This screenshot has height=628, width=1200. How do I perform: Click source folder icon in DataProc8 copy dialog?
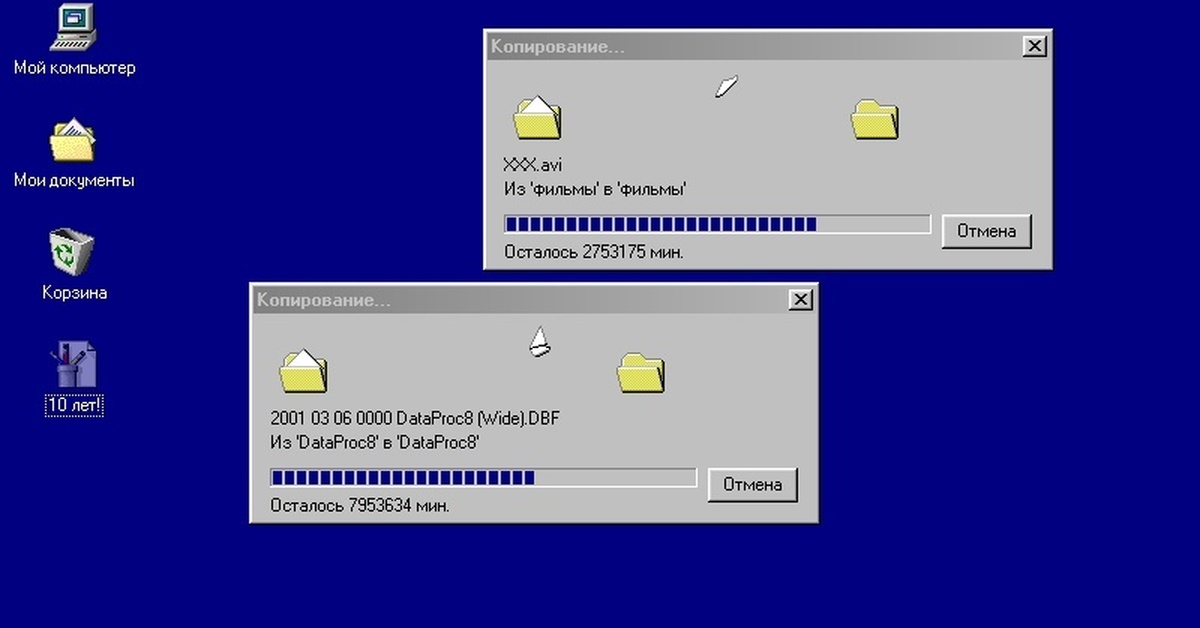pyautogui.click(x=303, y=371)
